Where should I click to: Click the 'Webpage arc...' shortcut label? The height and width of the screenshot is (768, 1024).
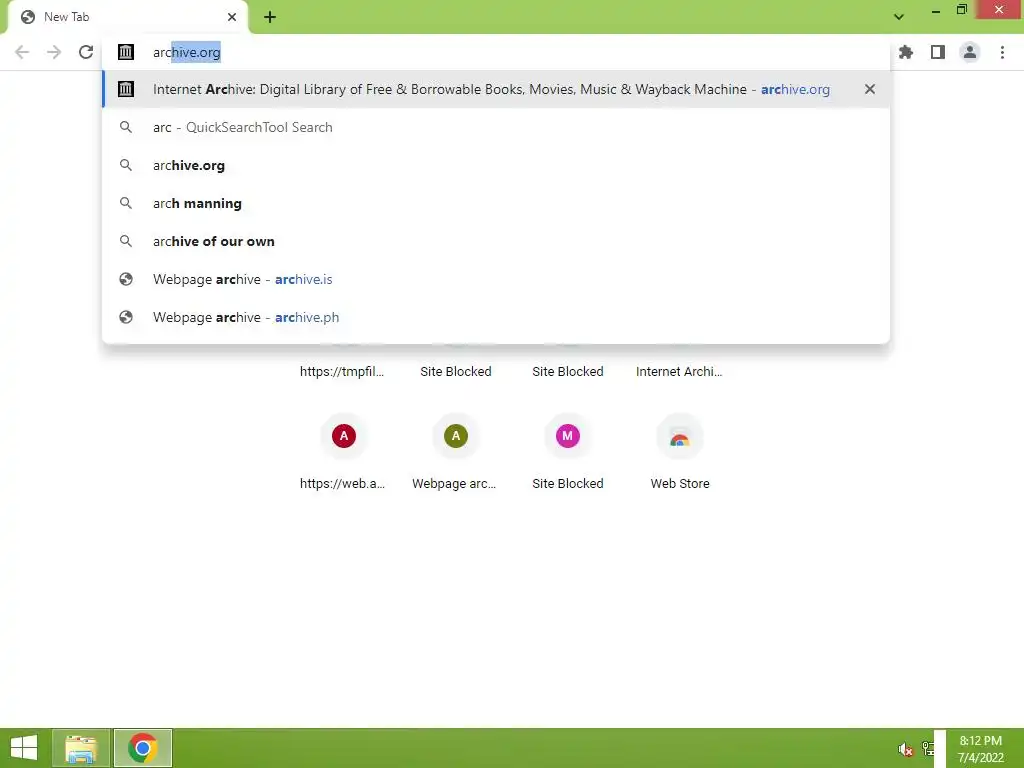pos(454,484)
